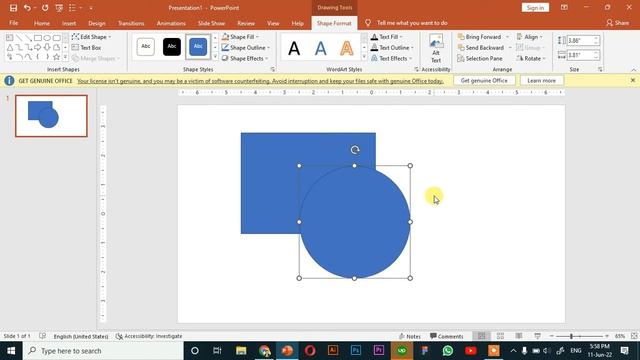Open the Slide Show ribbon tab

211,23
